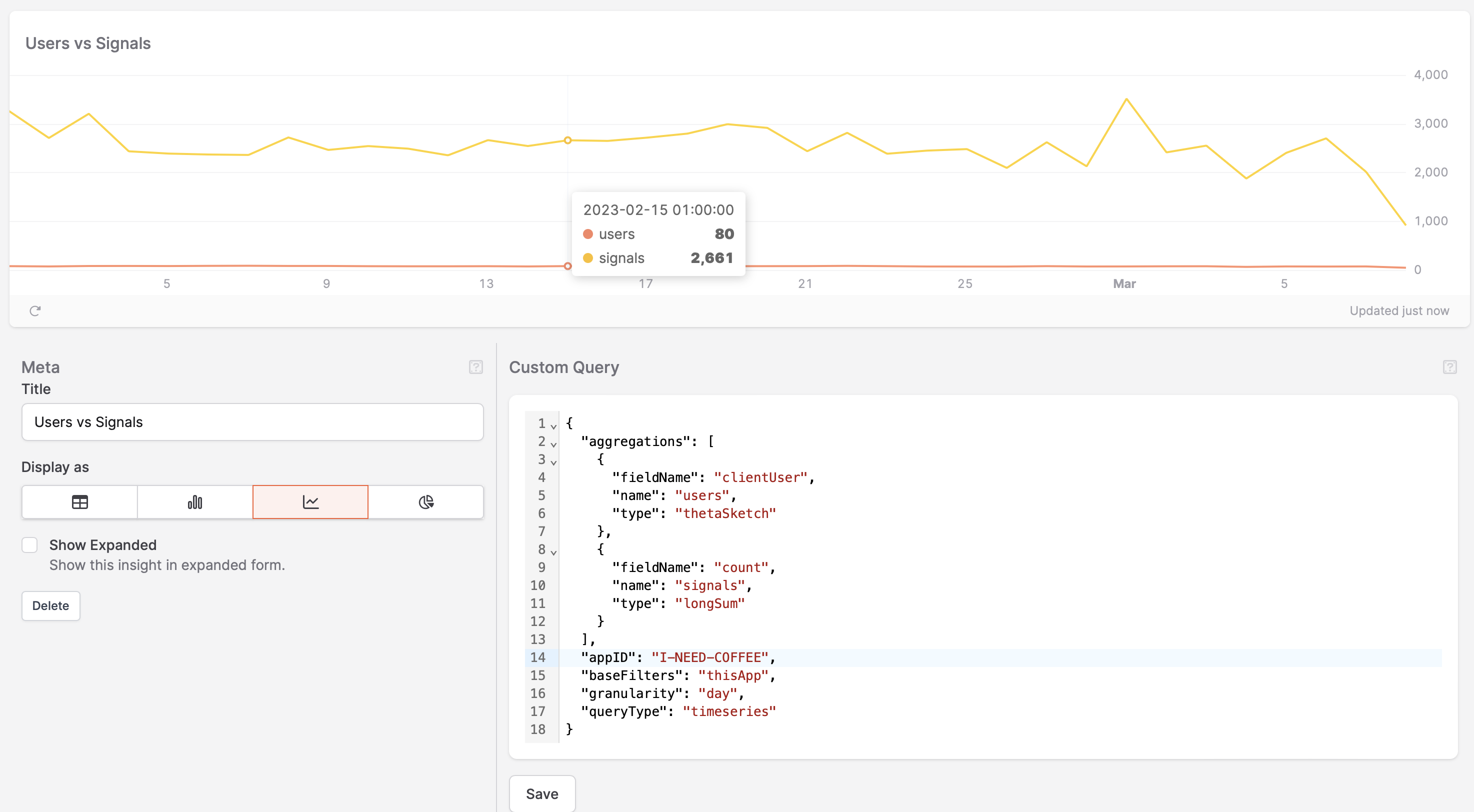The image size is (1474, 812).
Task: Select line chart display icon
Action: tap(310, 502)
